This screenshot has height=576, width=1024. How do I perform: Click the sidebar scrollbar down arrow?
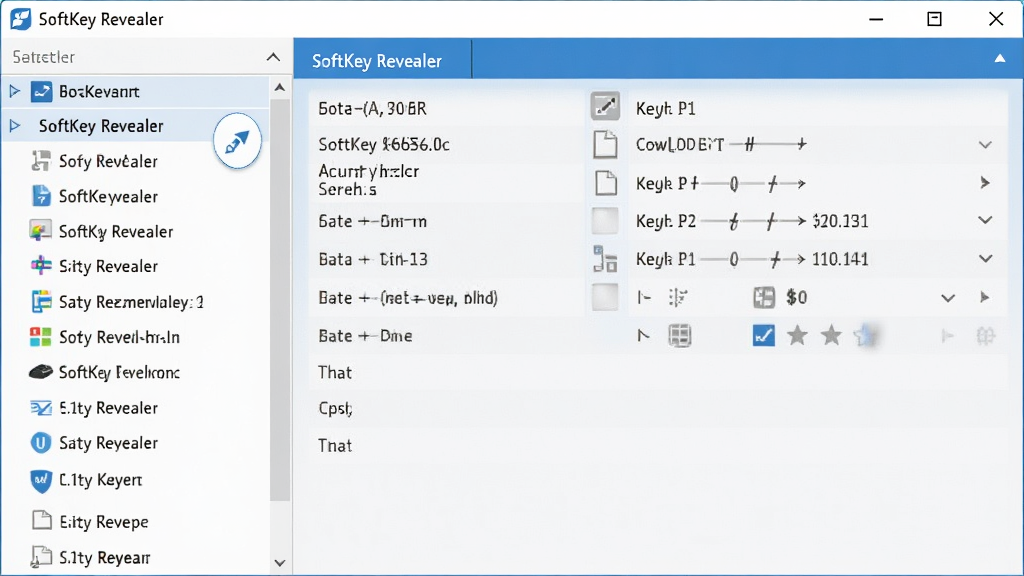[280, 563]
